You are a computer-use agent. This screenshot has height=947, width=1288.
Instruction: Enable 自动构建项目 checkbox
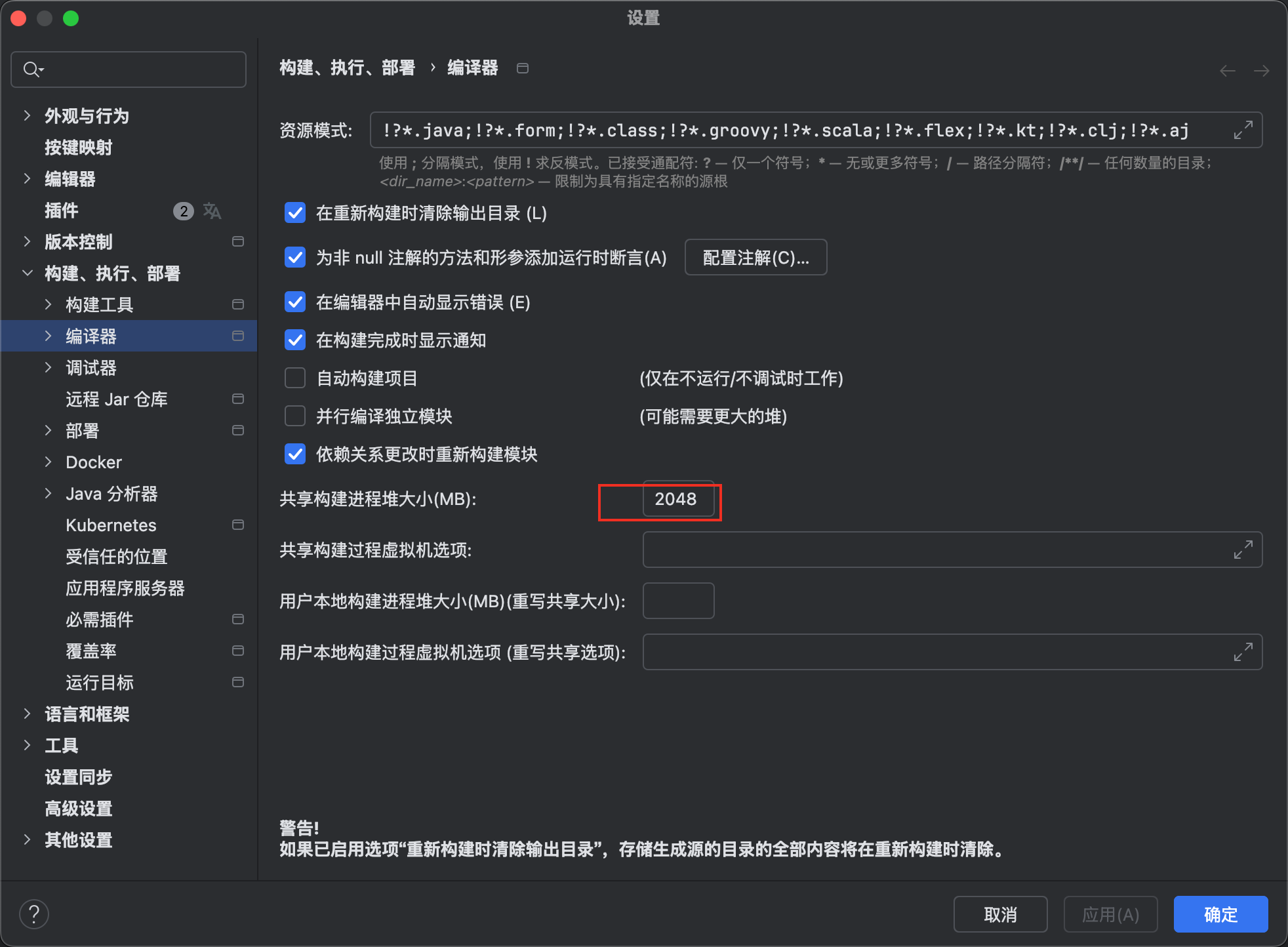[x=295, y=378]
